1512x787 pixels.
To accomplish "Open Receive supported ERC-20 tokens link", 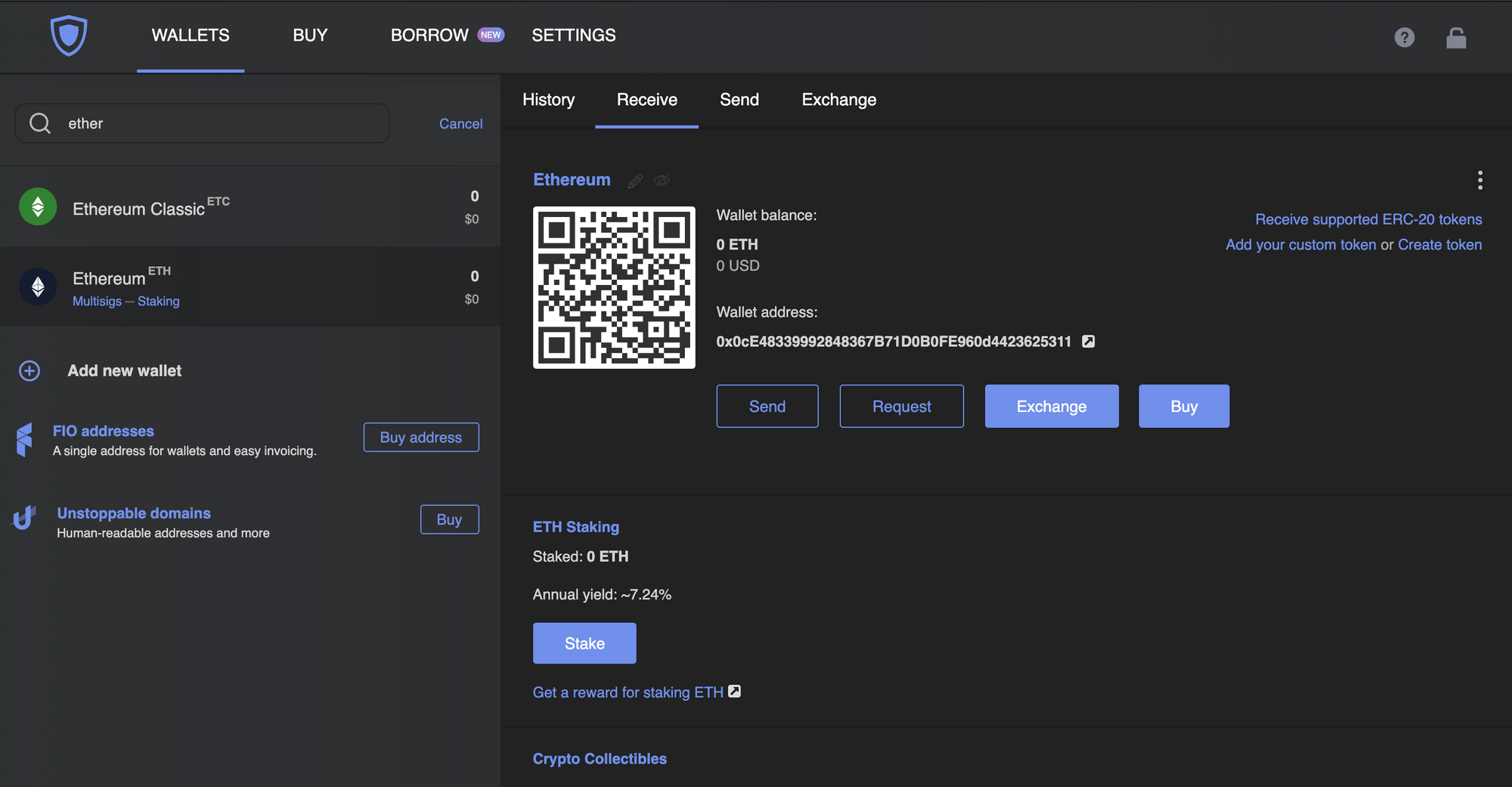I will [1368, 219].
